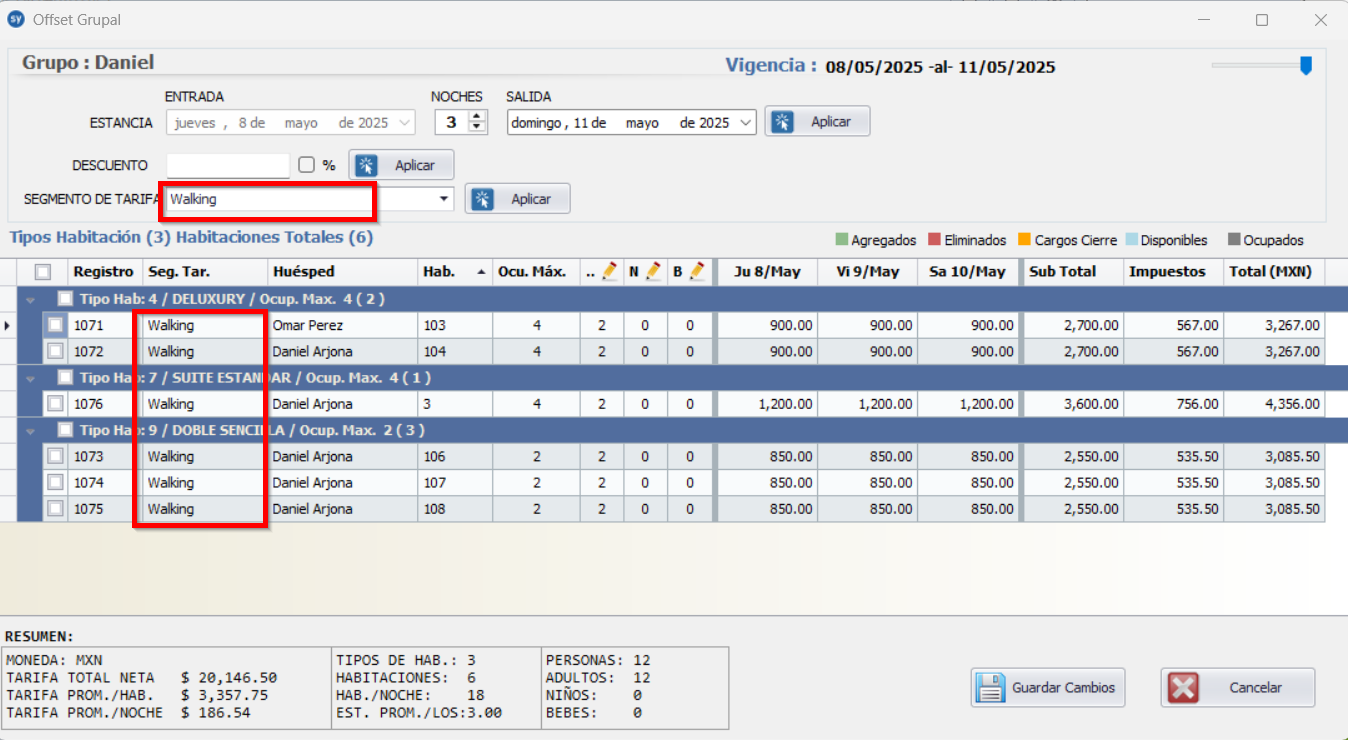Click the red X icon on Cancelar
This screenshot has width=1348, height=740.
[x=1183, y=688]
